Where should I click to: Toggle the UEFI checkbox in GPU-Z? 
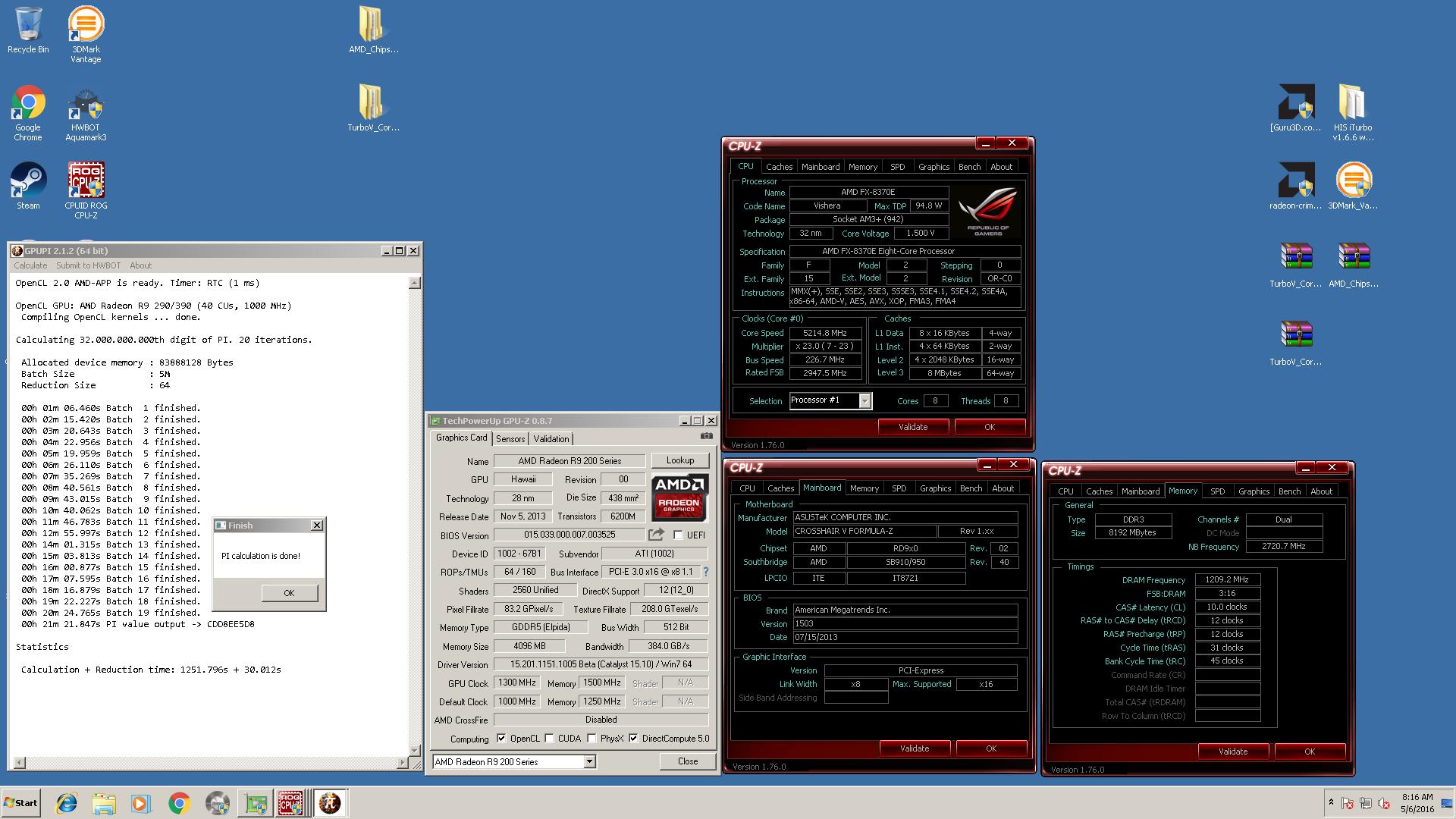point(678,535)
